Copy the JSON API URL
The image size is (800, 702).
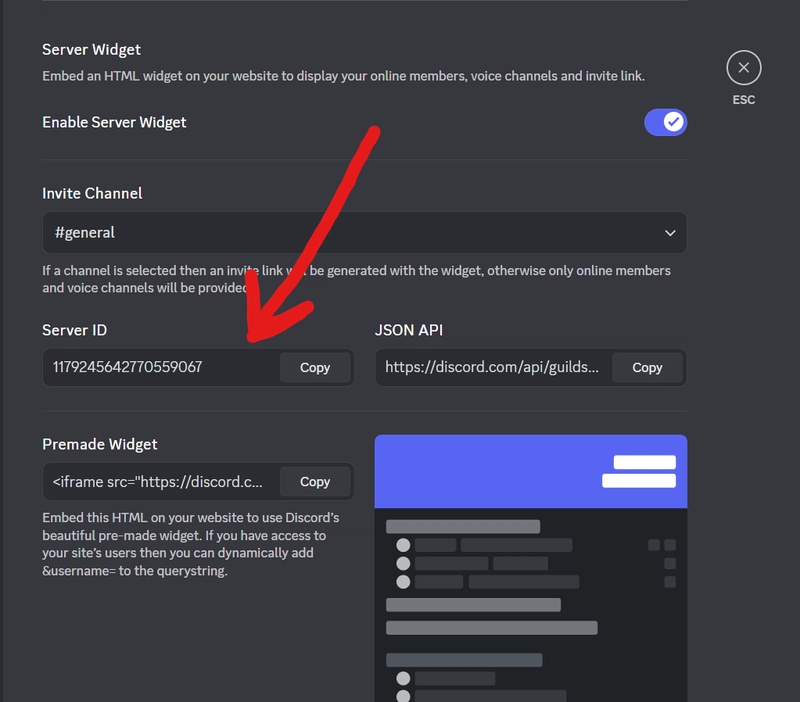tap(647, 367)
